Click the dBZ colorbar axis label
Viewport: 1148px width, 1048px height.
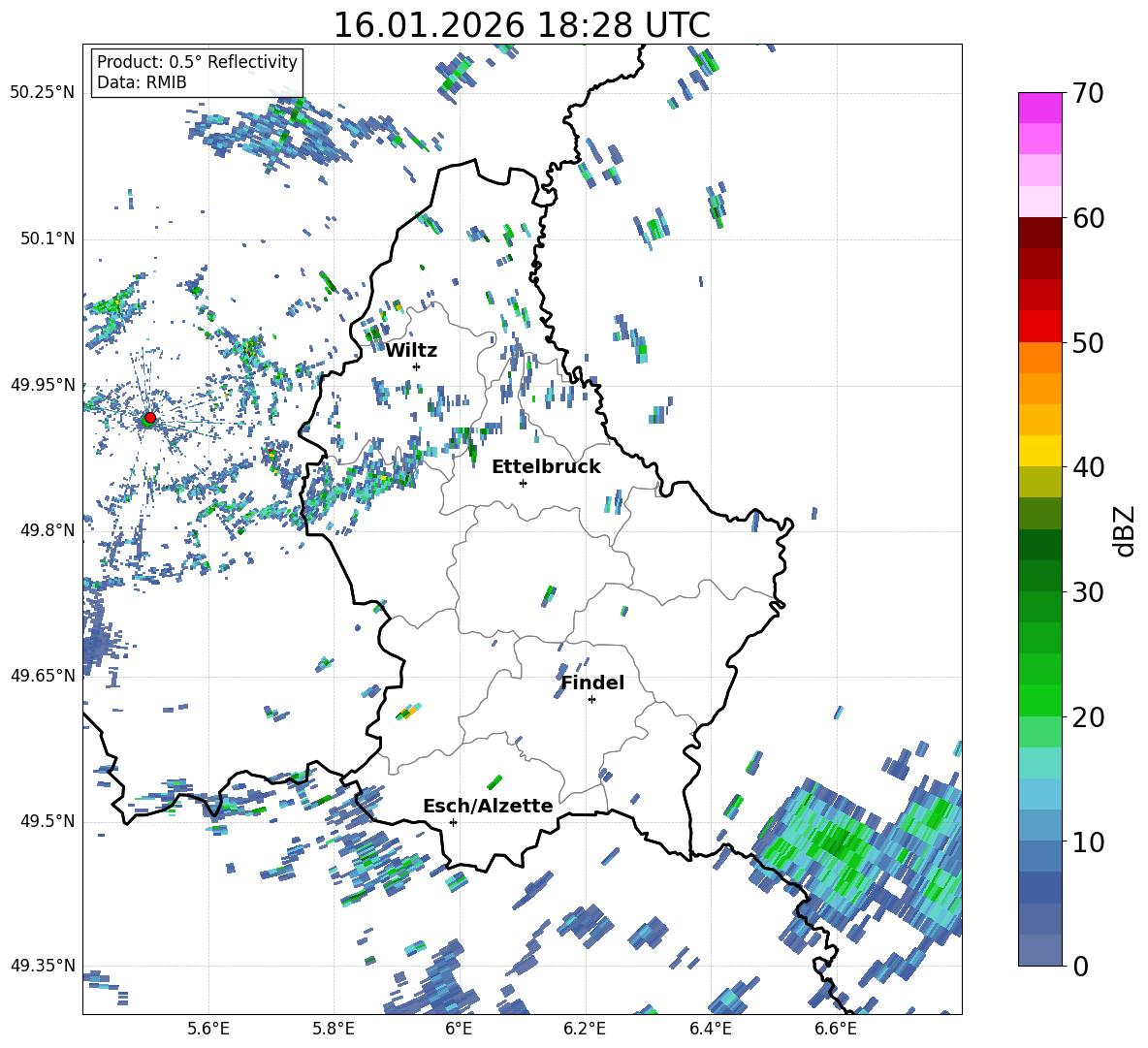[1126, 530]
